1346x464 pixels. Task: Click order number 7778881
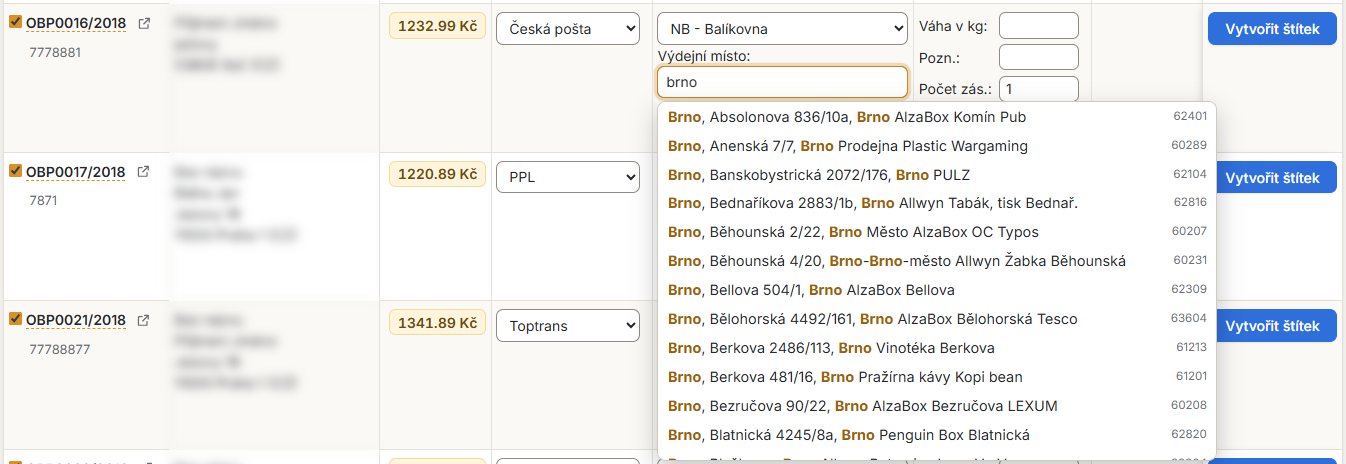pyautogui.click(x=55, y=52)
